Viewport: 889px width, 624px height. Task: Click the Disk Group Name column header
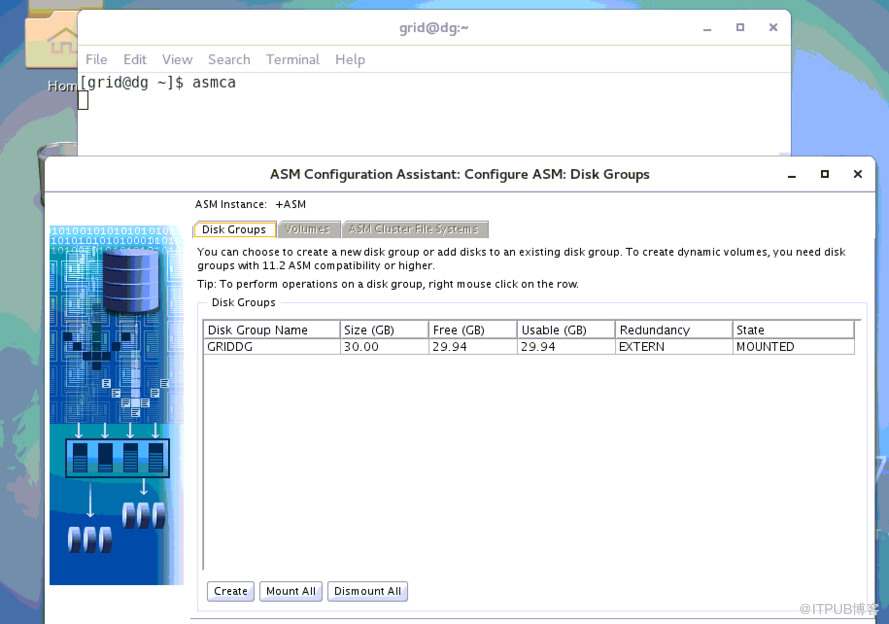point(272,330)
